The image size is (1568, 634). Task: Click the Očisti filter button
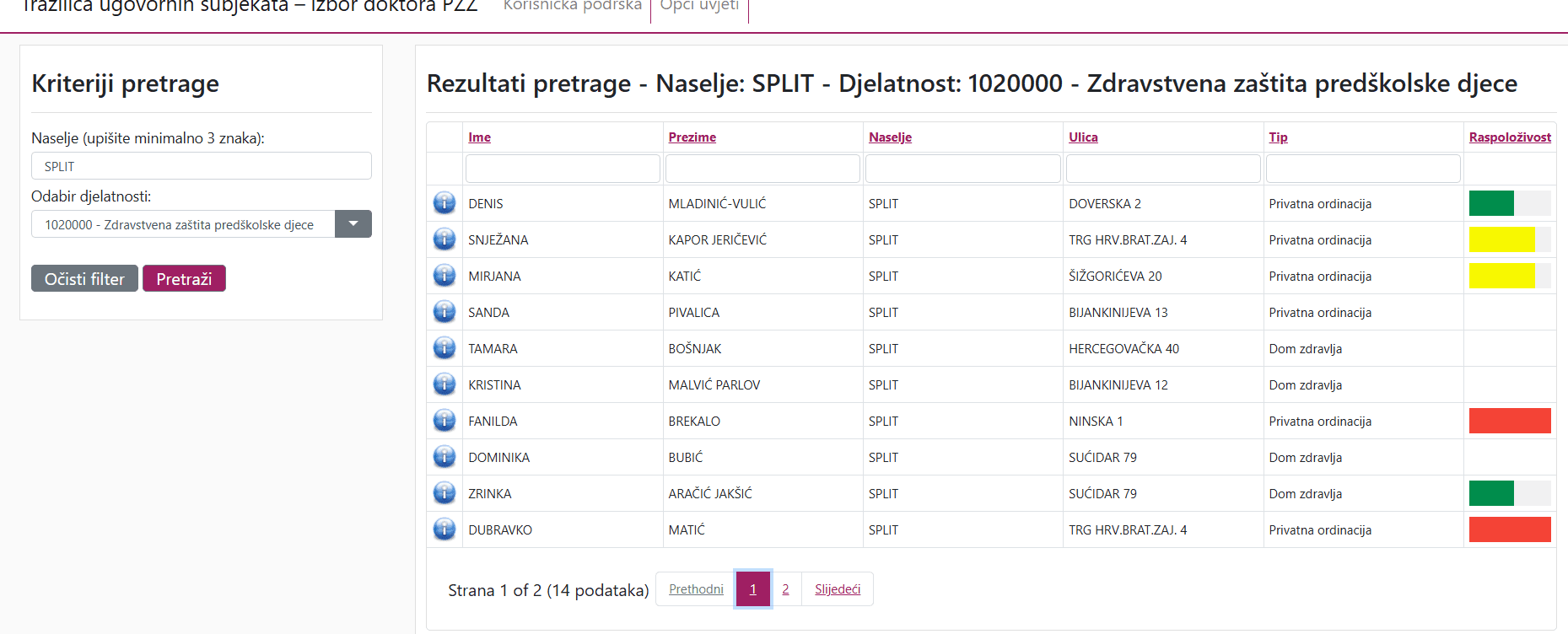click(x=84, y=279)
